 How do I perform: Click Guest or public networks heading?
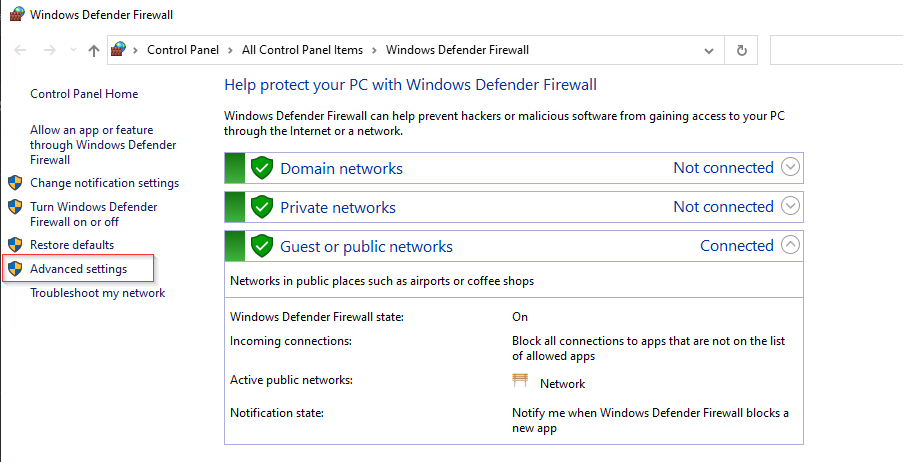(x=366, y=247)
